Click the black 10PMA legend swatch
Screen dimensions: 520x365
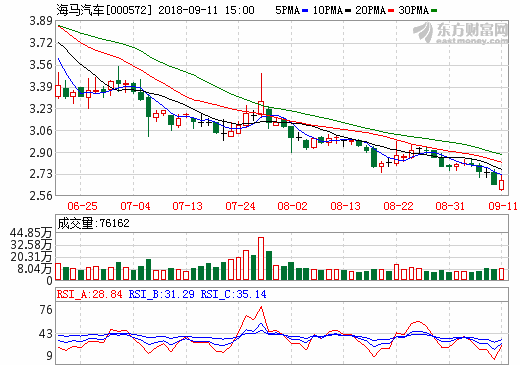[348, 11]
